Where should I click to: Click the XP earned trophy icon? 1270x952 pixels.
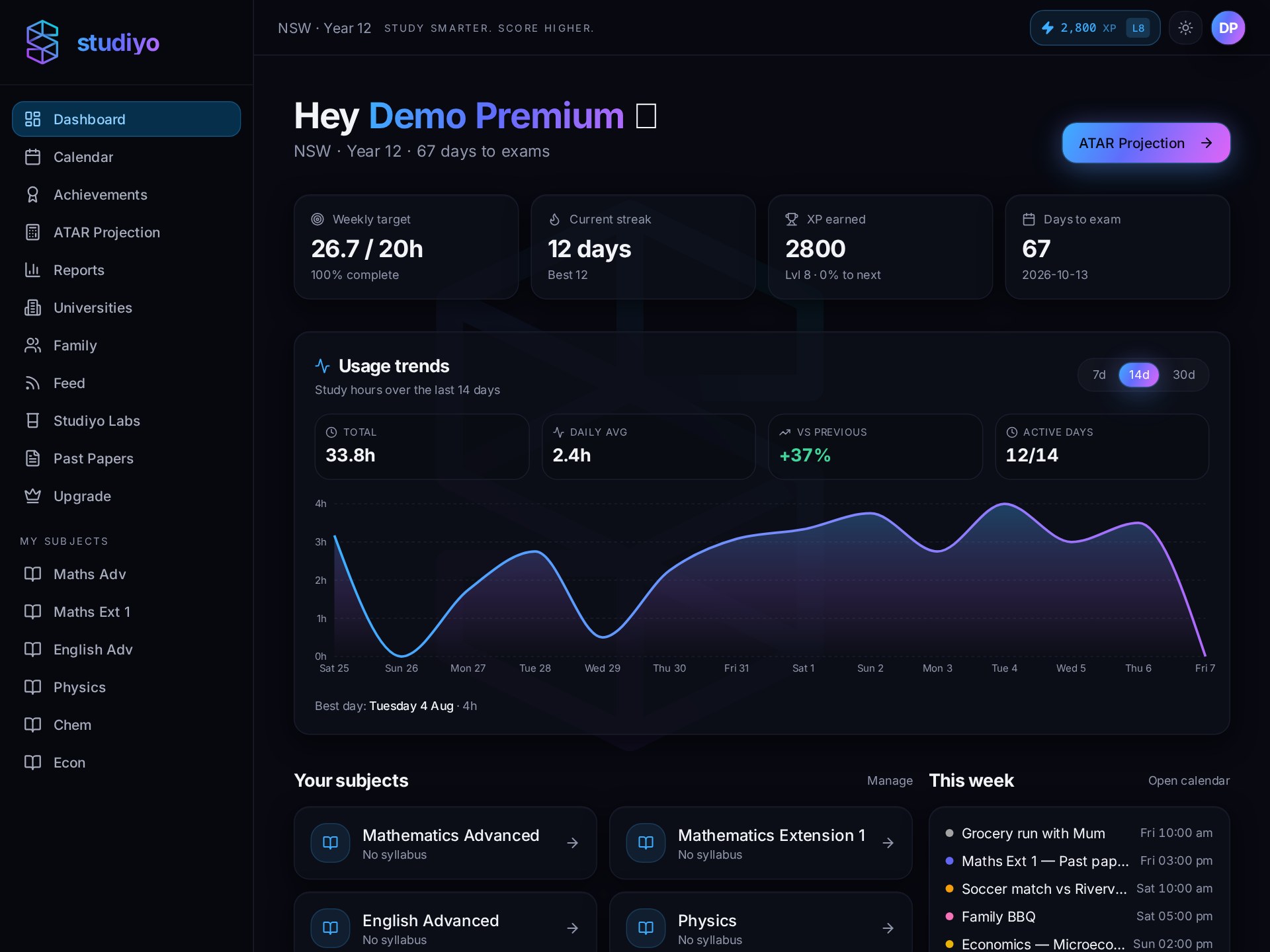click(x=791, y=219)
